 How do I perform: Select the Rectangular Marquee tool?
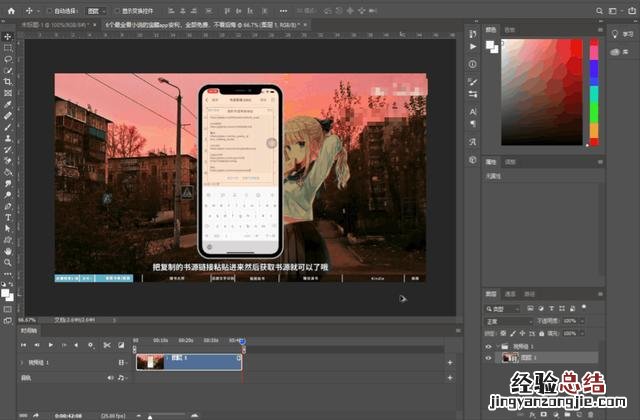click(x=7, y=47)
